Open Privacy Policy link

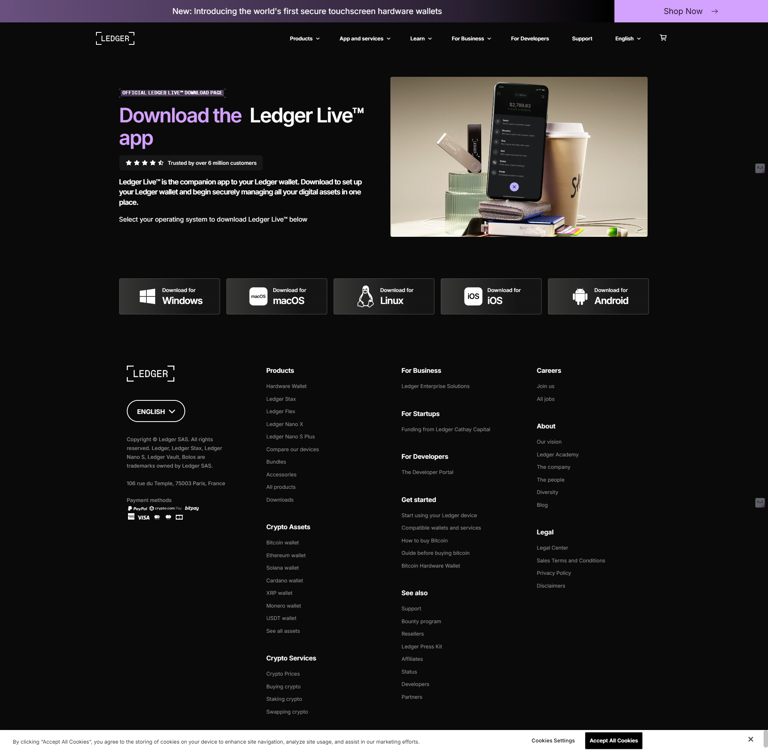pos(553,573)
